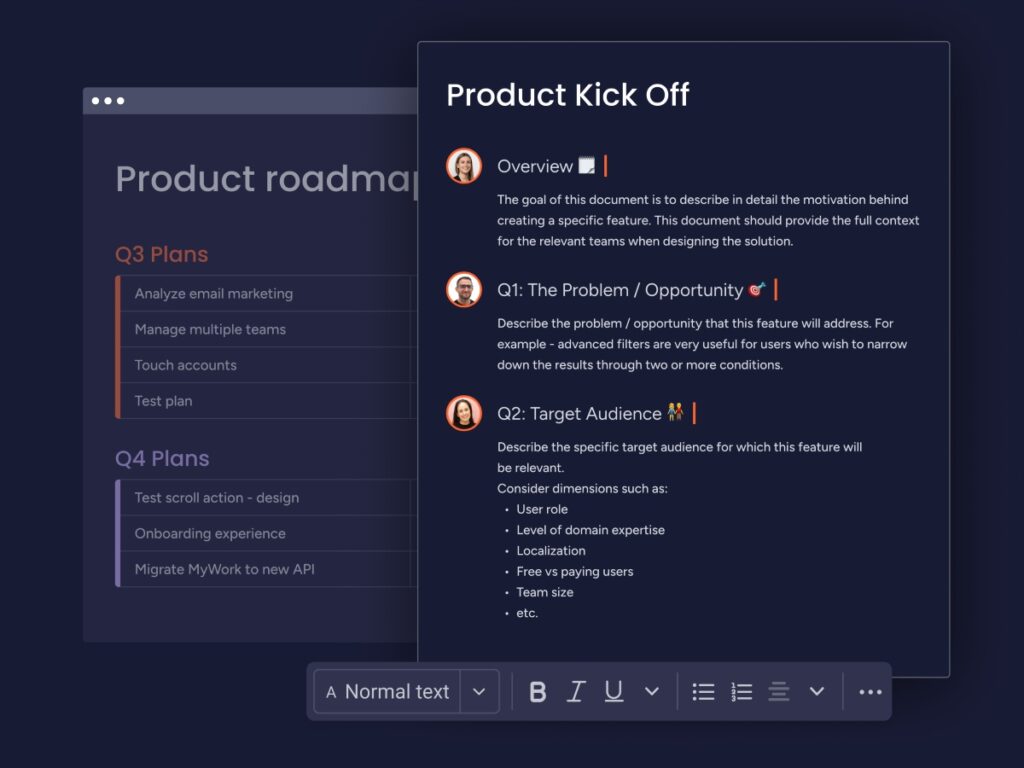The image size is (1024, 768).
Task: Insert a numbered list
Action: tap(741, 691)
